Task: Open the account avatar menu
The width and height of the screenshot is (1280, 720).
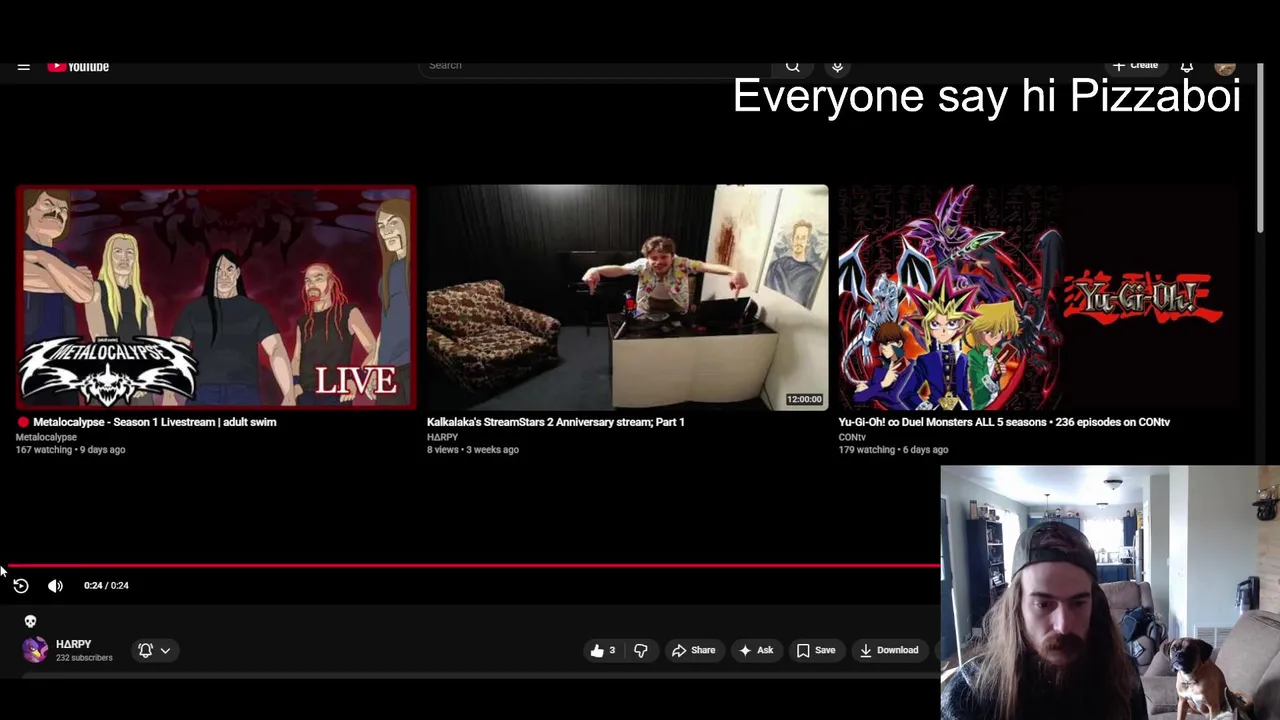Action: [1225, 67]
